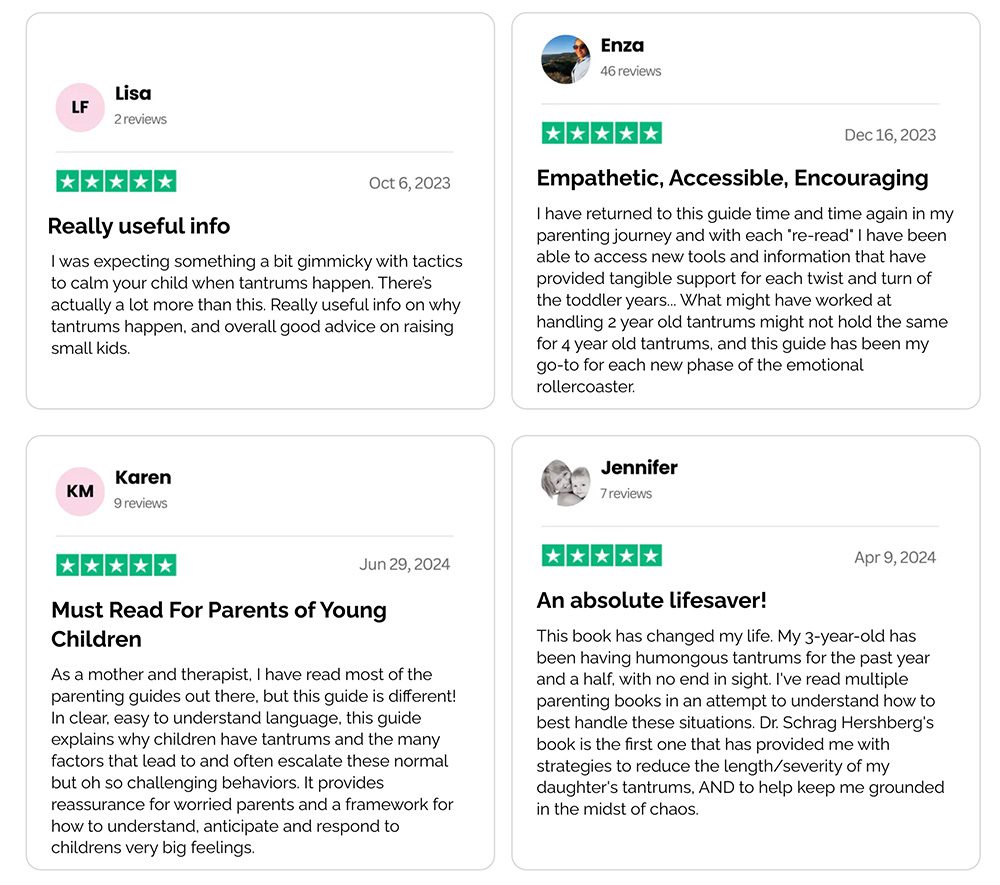Open the "An absolute lifesaver!" review title

click(652, 601)
